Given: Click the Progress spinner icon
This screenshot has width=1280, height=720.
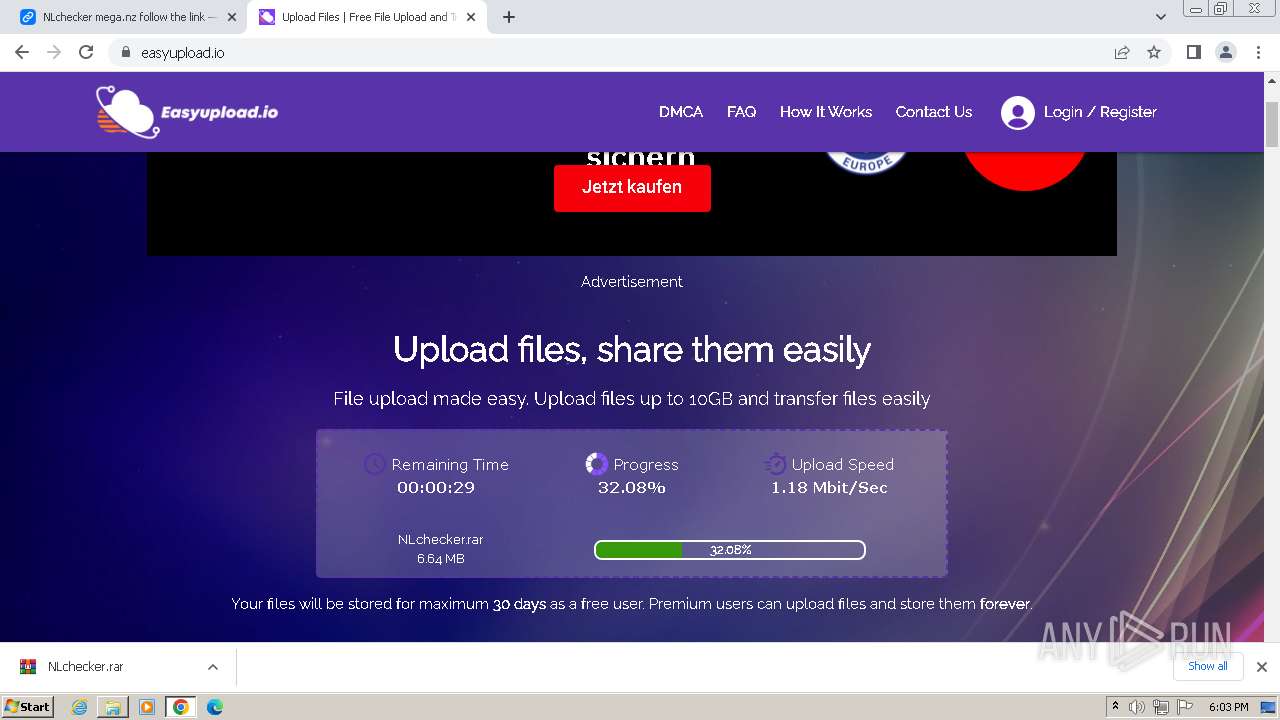Looking at the screenshot, I should [x=596, y=464].
